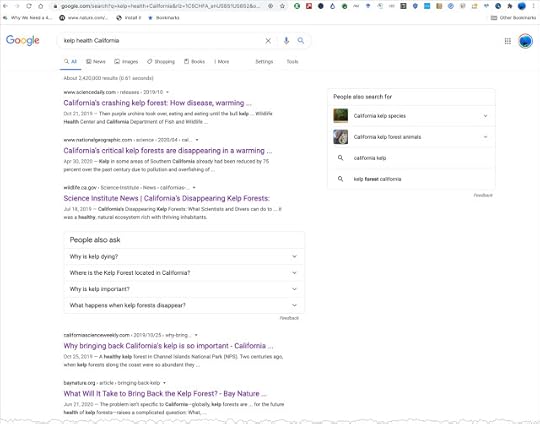The width and height of the screenshot is (540, 424).
Task: Click the search field containing "kelp health California"
Action: pos(162,41)
